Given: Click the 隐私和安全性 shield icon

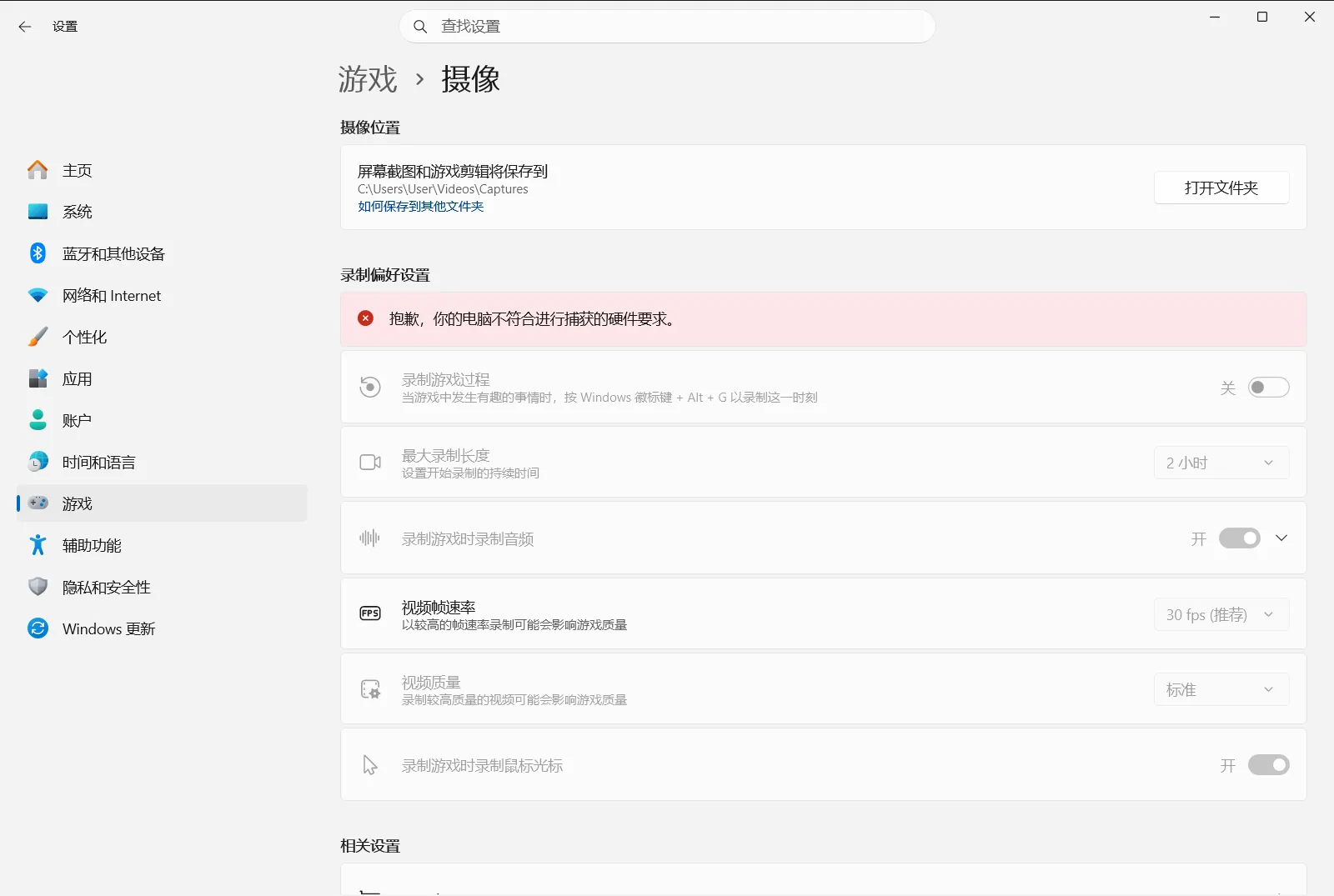Looking at the screenshot, I should 38,587.
